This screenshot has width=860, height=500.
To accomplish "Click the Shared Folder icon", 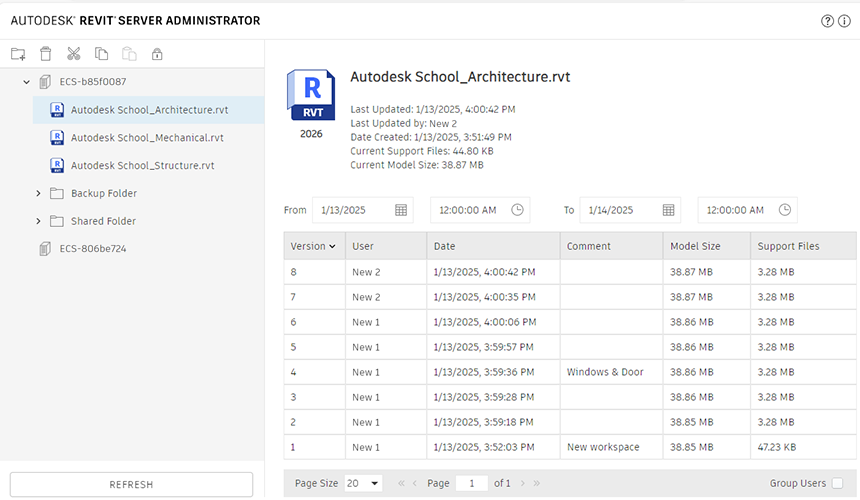I will (x=56, y=221).
